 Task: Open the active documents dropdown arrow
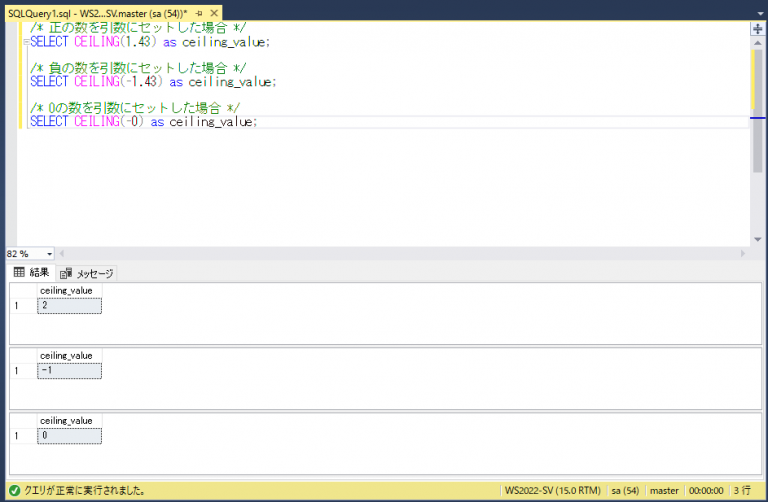pos(760,14)
